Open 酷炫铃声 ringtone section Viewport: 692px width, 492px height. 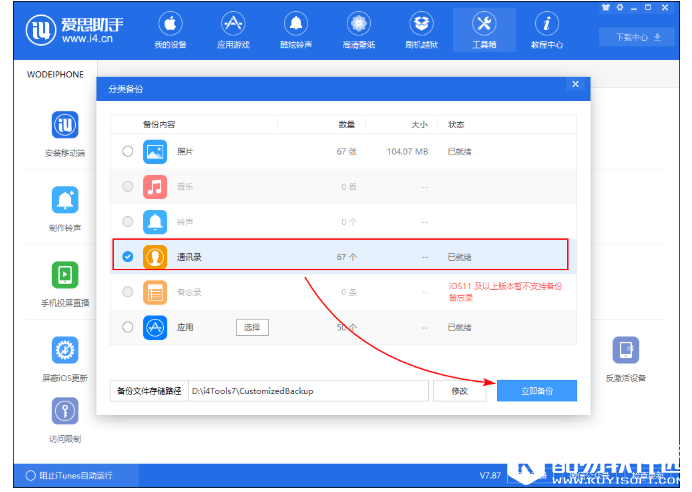click(296, 30)
